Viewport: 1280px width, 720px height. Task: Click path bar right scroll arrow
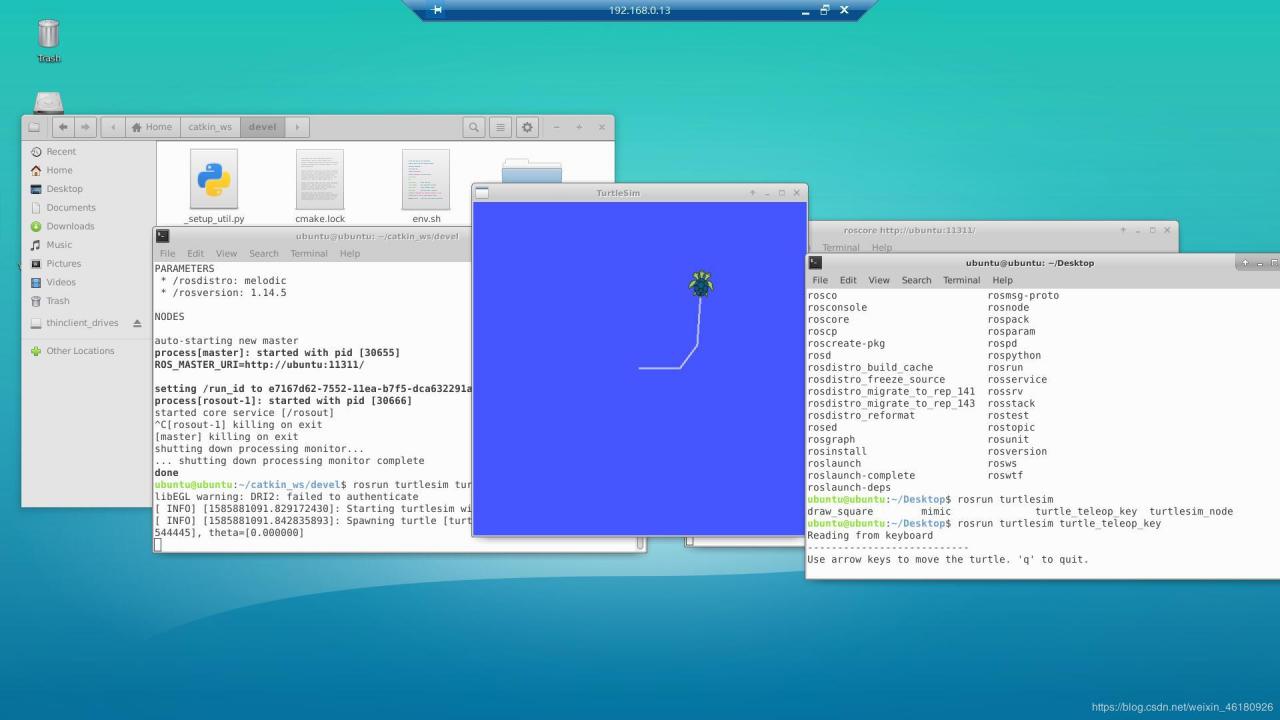pyautogui.click(x=297, y=127)
